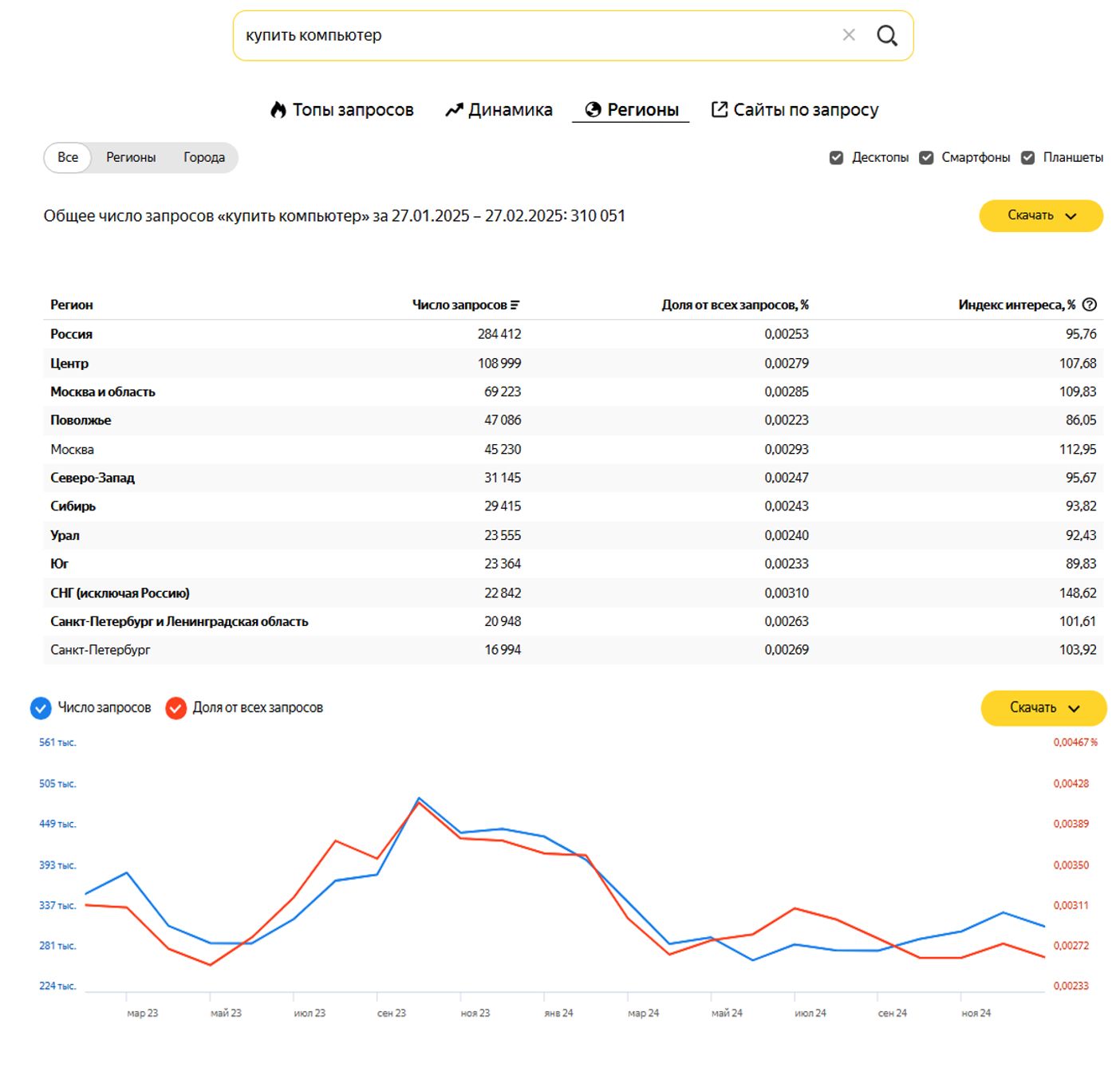
Task: Open the top Скачать dropdown above table
Action: pyautogui.click(x=1040, y=216)
